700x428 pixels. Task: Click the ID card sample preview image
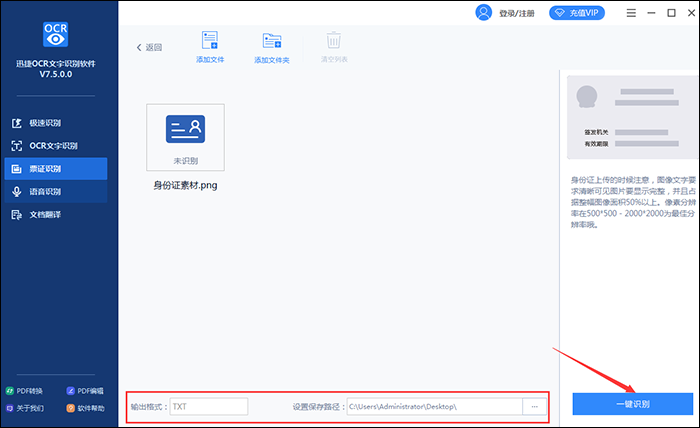click(x=633, y=117)
